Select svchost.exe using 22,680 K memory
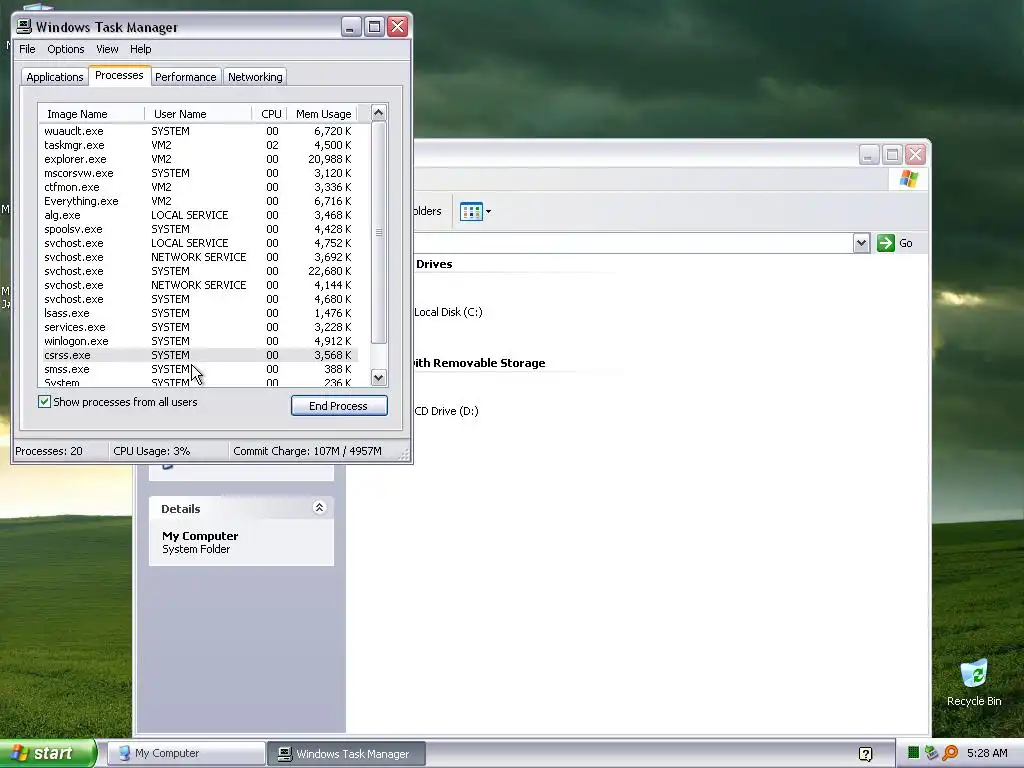 (x=199, y=271)
